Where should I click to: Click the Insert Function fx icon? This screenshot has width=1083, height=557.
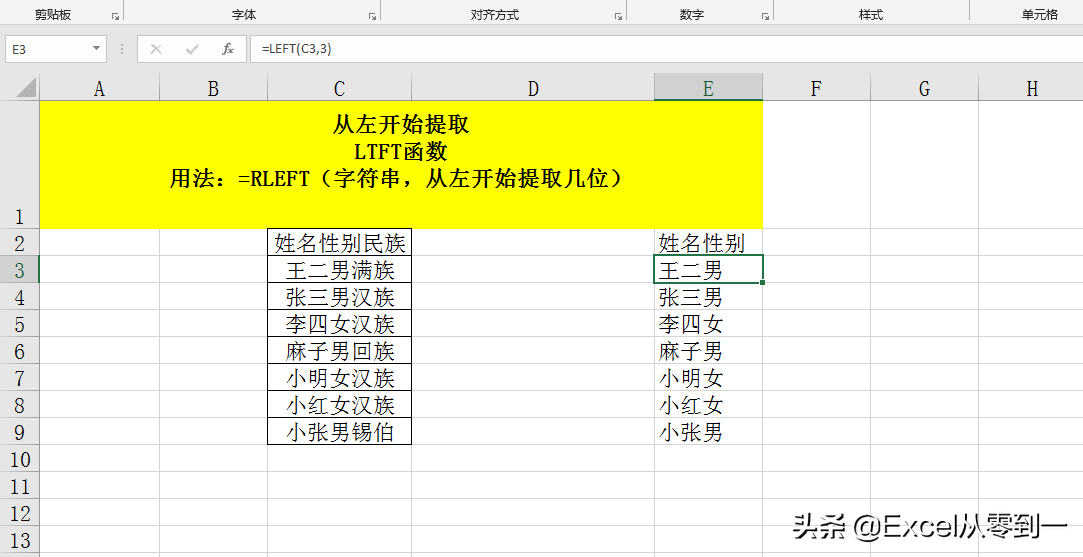227,49
